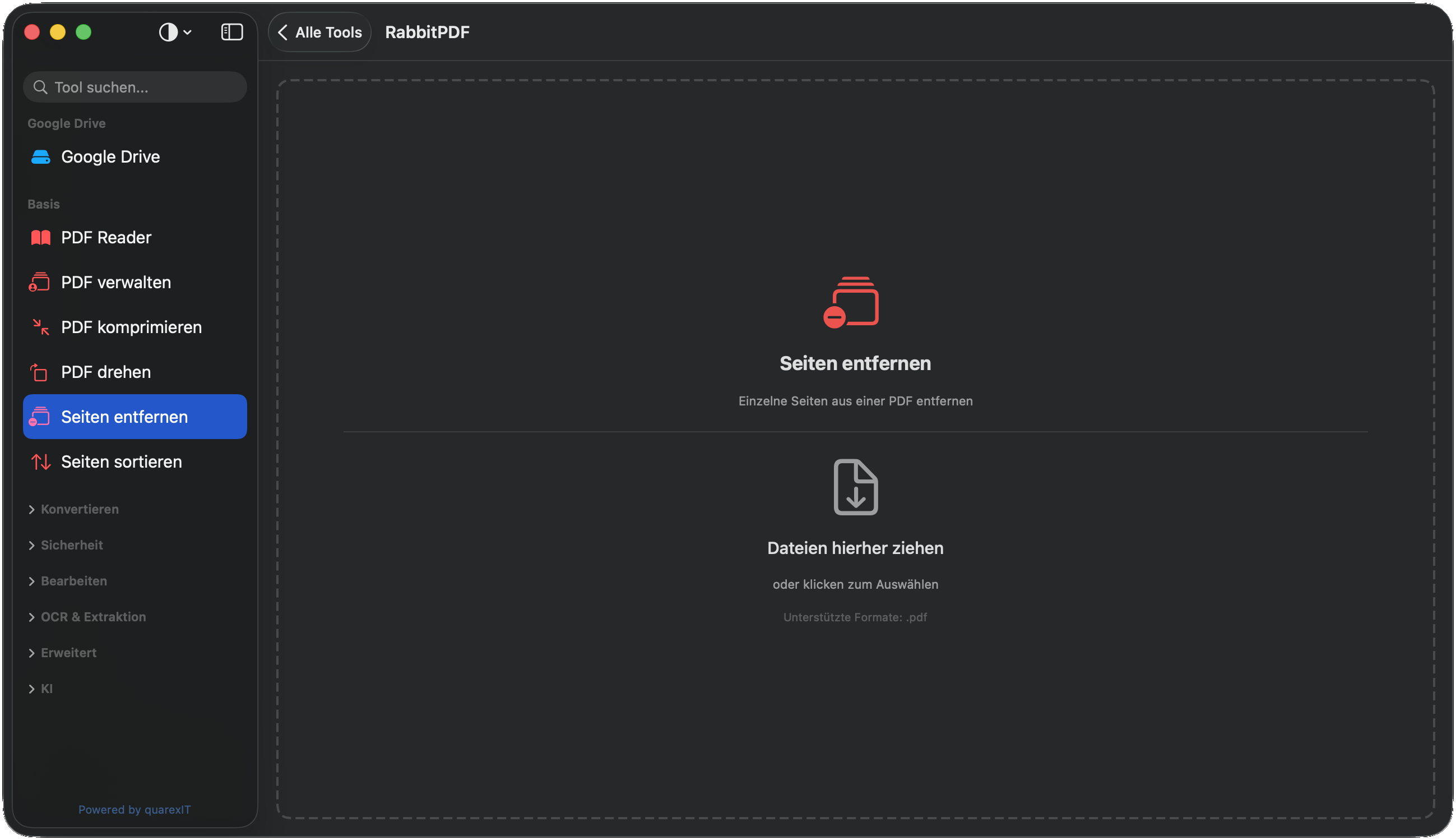The height and width of the screenshot is (840, 1456).
Task: Select Seiten sortieren tool
Action: click(x=135, y=461)
